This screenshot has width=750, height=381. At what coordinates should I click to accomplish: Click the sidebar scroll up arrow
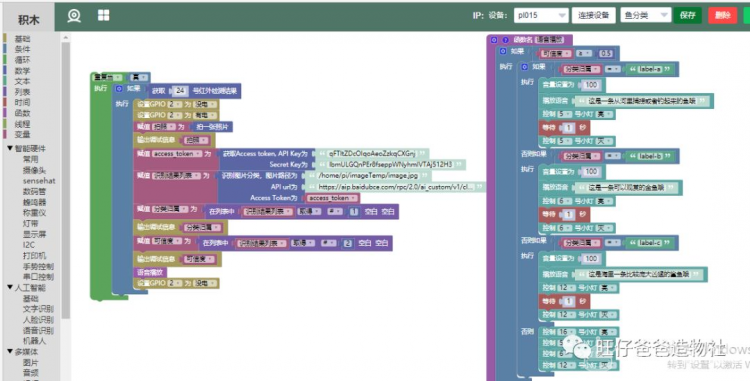pyautogui.click(x=66, y=37)
